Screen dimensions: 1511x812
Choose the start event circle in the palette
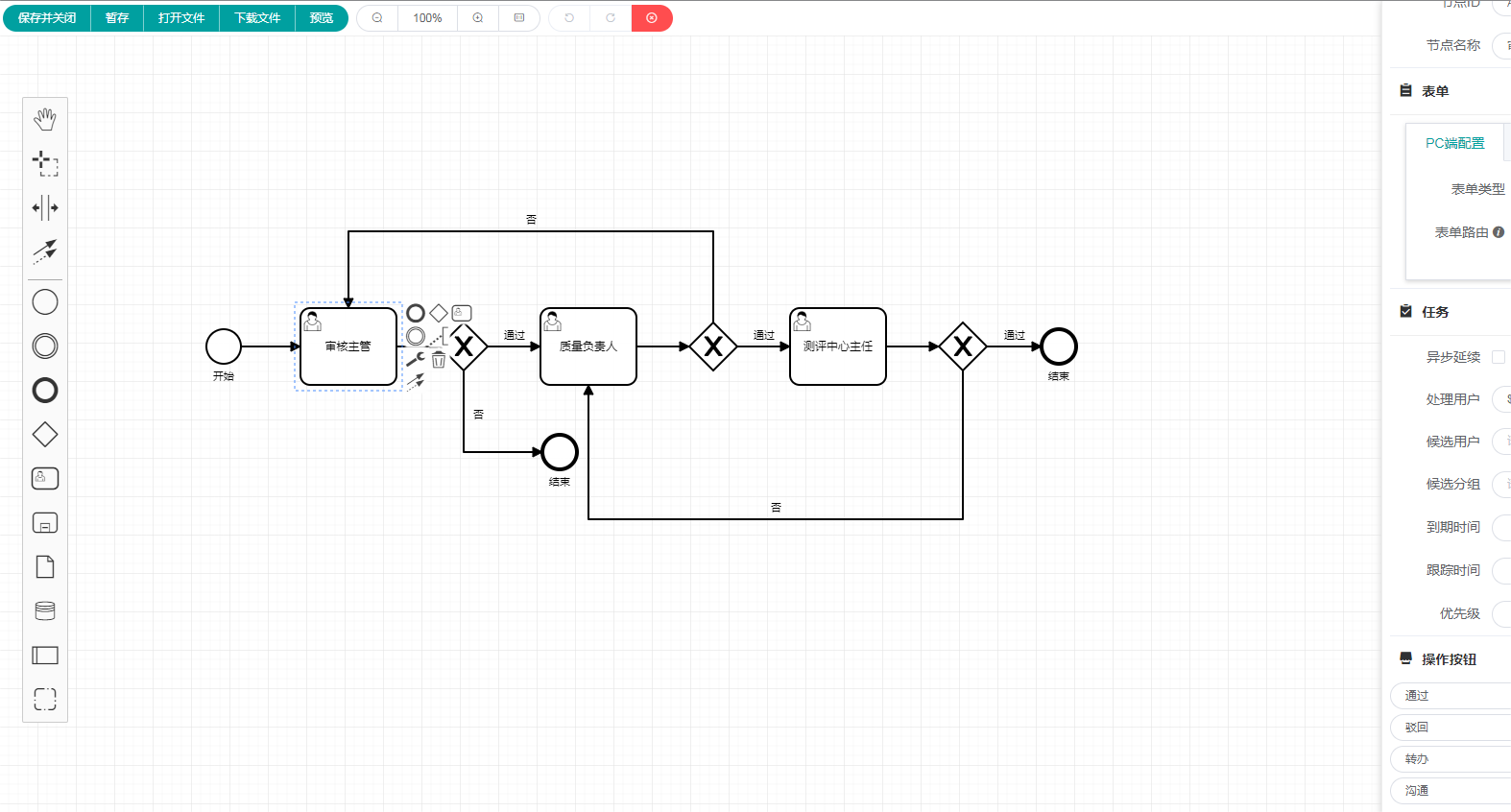click(45, 302)
